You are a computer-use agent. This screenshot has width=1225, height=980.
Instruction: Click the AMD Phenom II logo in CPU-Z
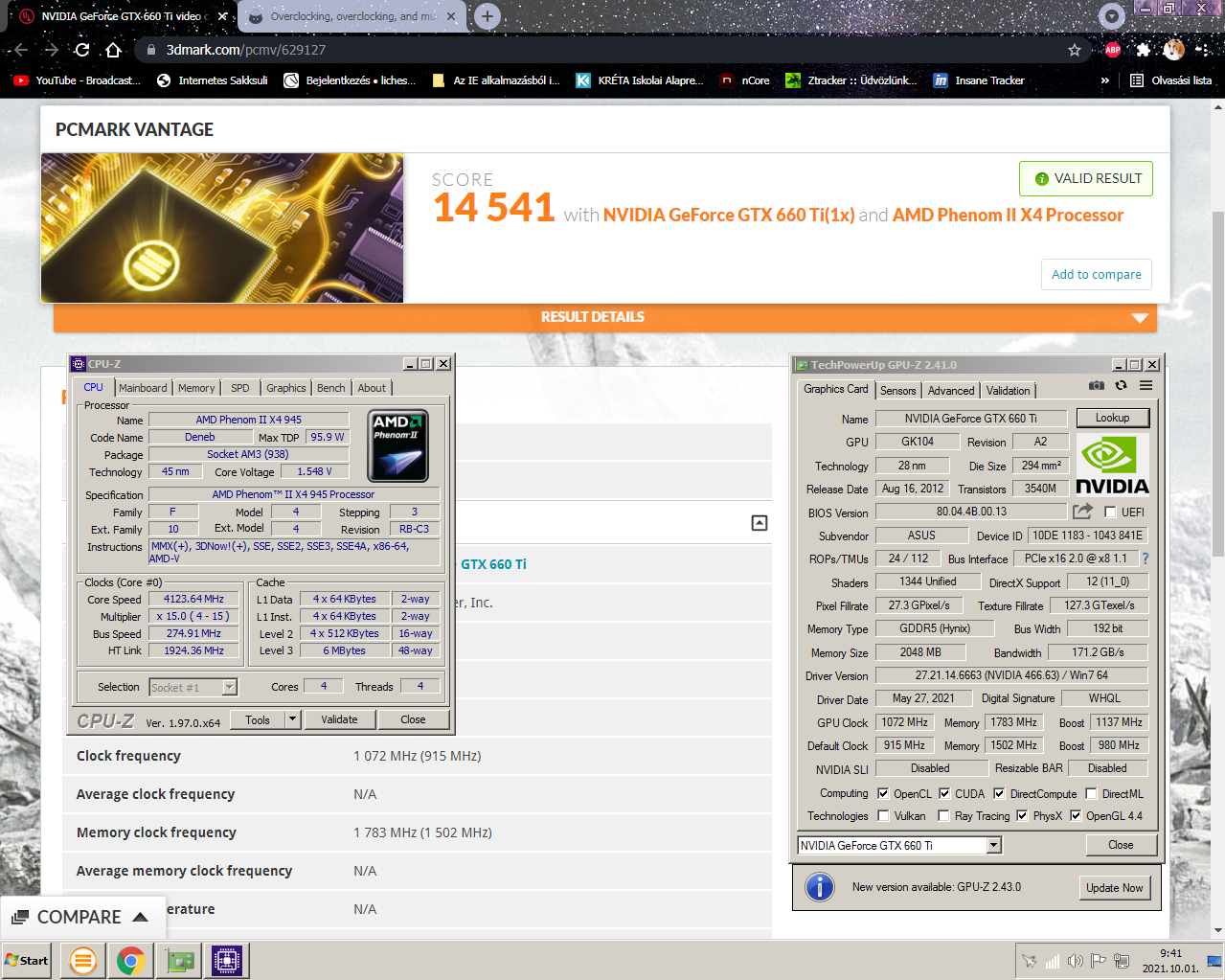(x=397, y=445)
